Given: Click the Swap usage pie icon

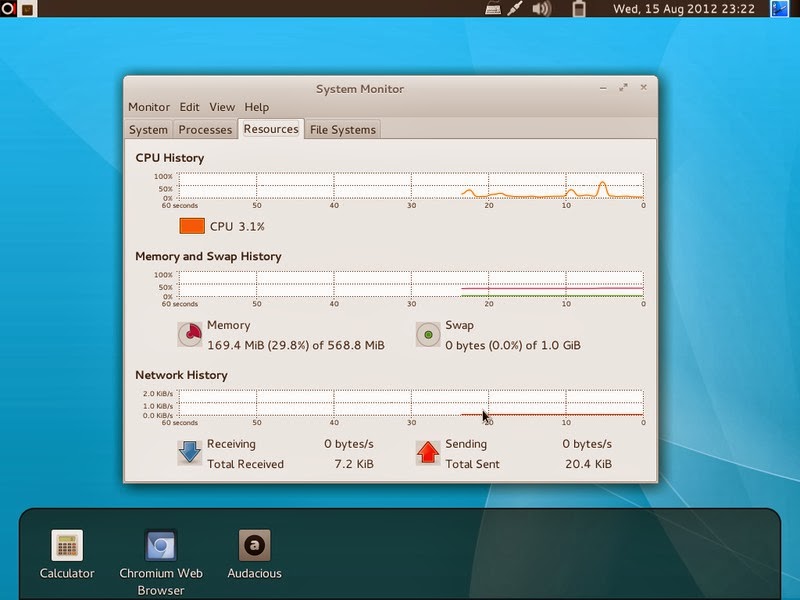Looking at the screenshot, I should 428,332.
